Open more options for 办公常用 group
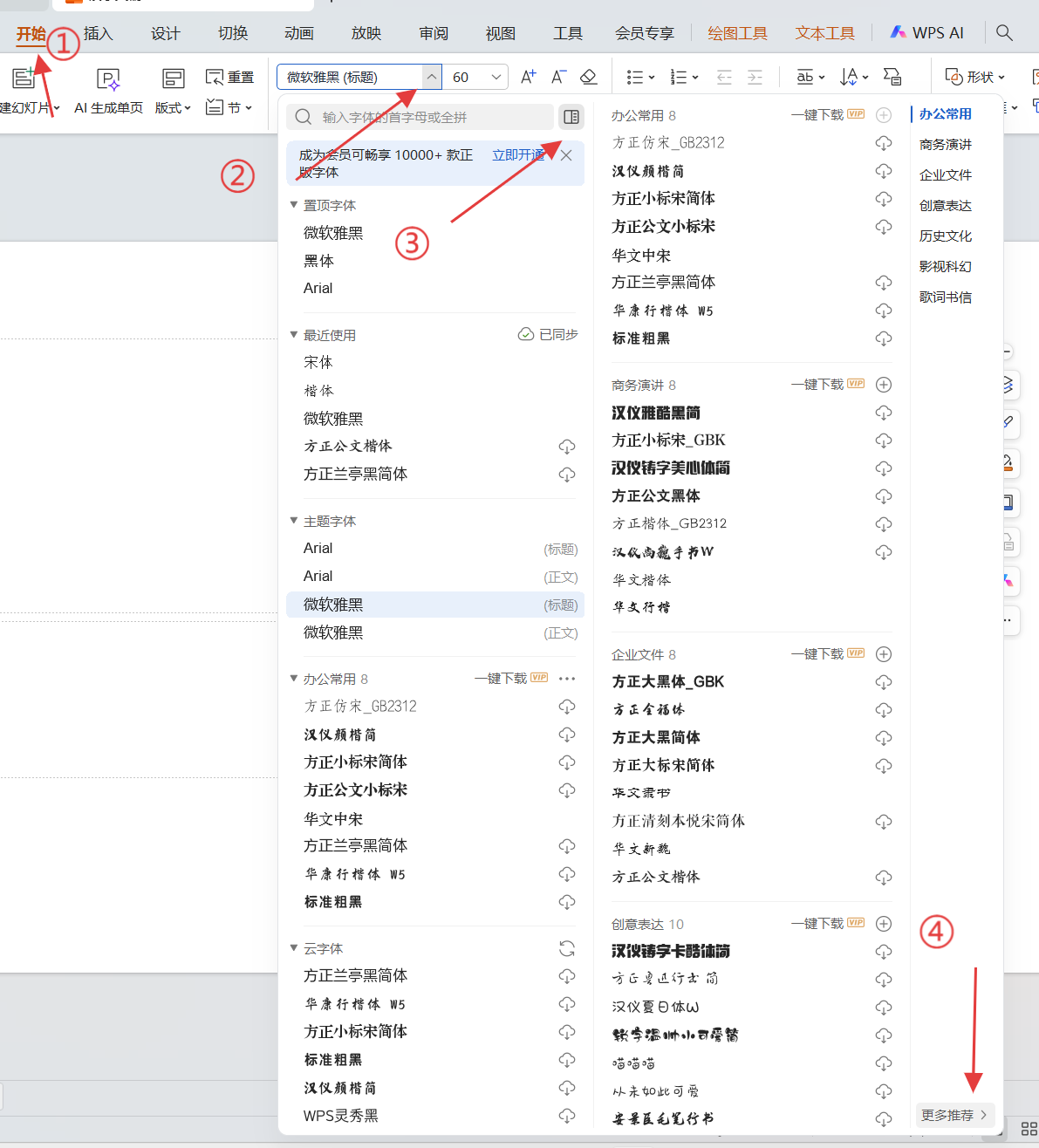The image size is (1039, 1148). [x=567, y=679]
